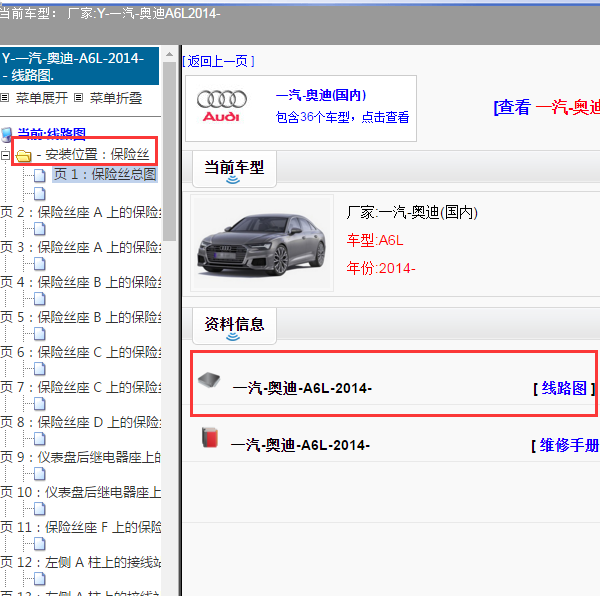Click the Y-一汽-奥迪-A6L-2014-线路图 panel header
The width and height of the screenshot is (600, 596).
point(79,66)
